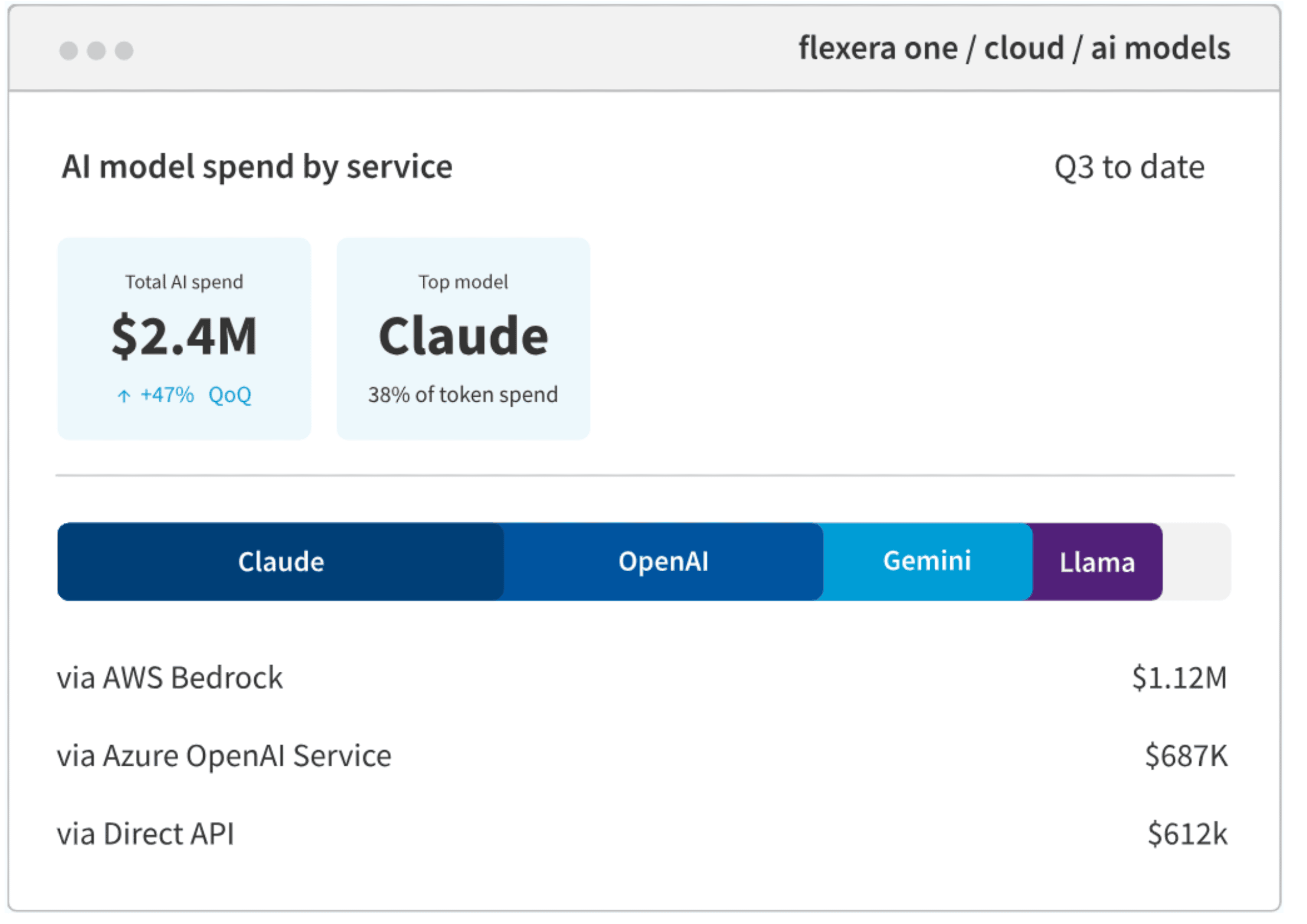This screenshot has height=924, width=1307.
Task: Click the 'Total AI spend' card caption
Action: click(x=184, y=282)
